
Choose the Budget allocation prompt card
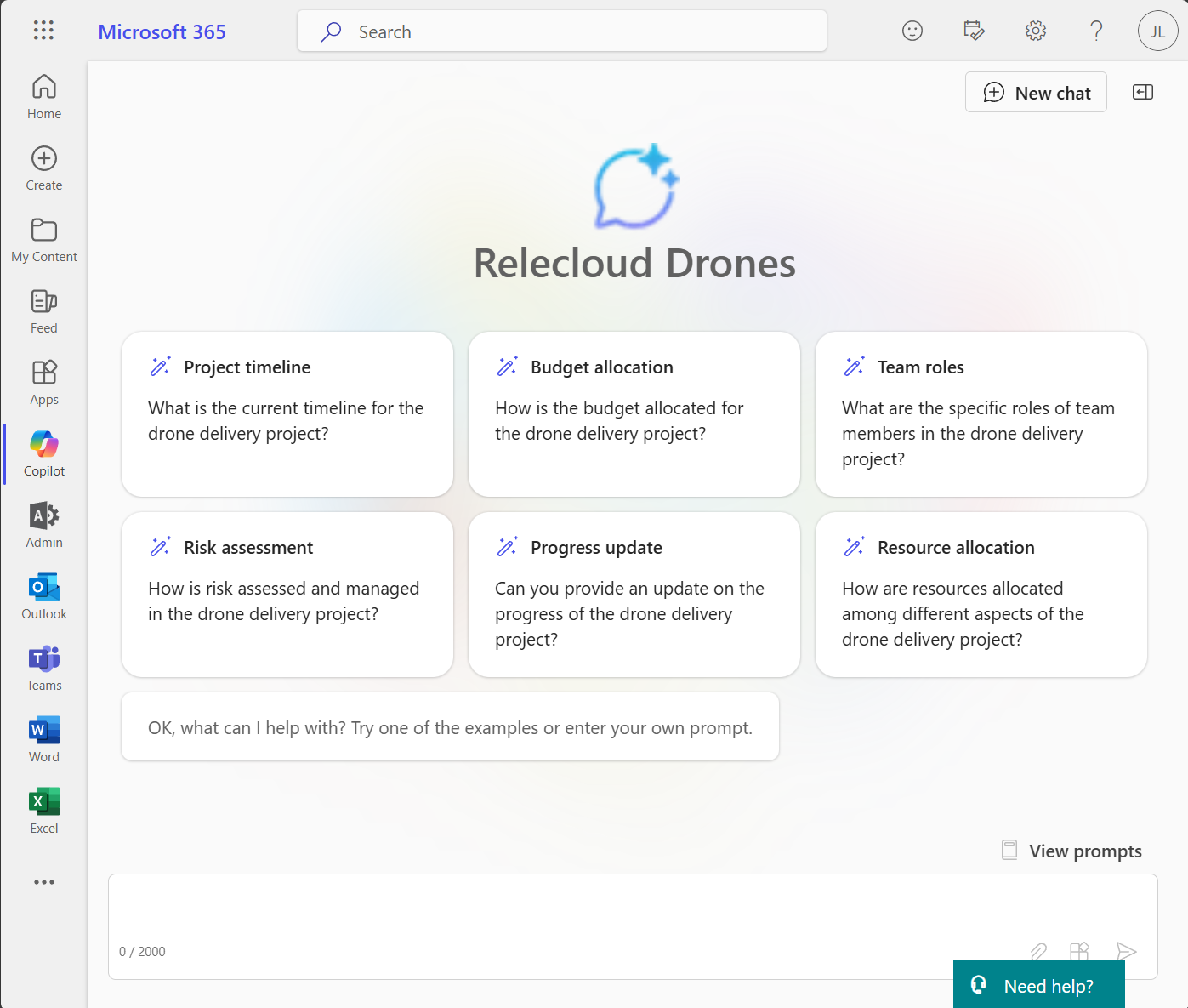pos(634,414)
